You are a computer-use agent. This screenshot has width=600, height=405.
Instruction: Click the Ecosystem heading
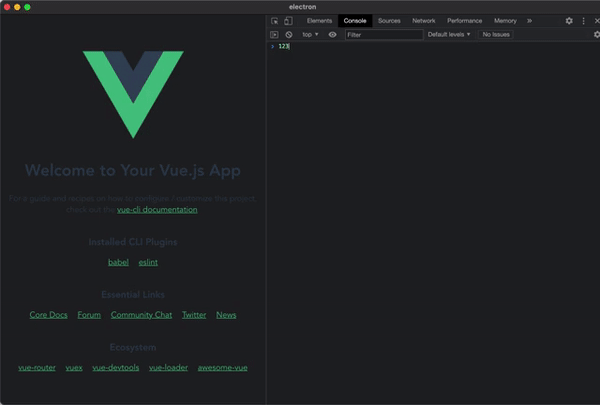coord(133,347)
